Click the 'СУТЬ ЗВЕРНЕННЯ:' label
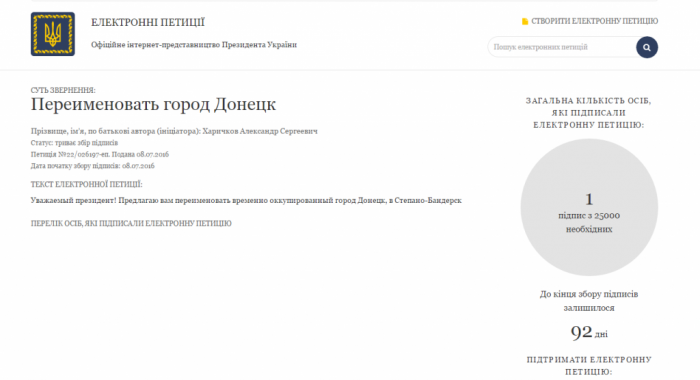This screenshot has width=700, height=380. coord(63,90)
